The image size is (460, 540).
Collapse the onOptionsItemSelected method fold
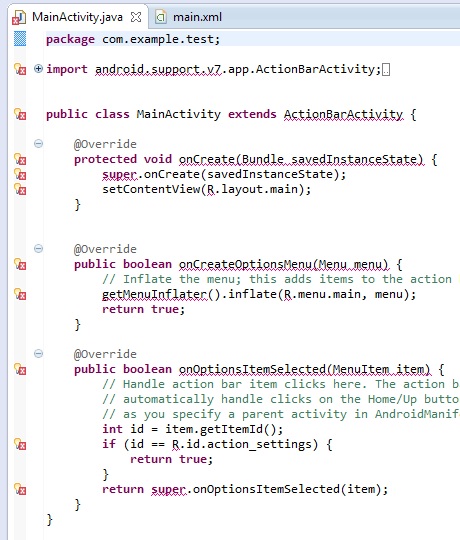point(39,354)
